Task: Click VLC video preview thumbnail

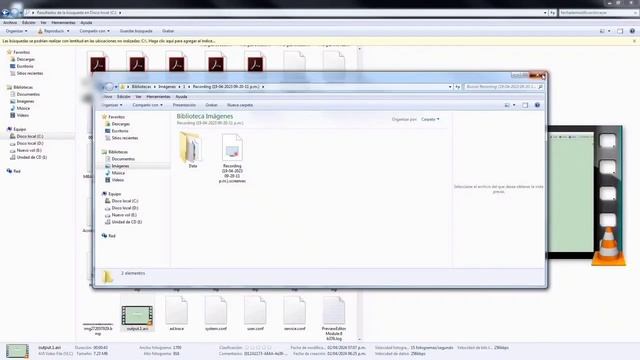Action: [x=587, y=196]
